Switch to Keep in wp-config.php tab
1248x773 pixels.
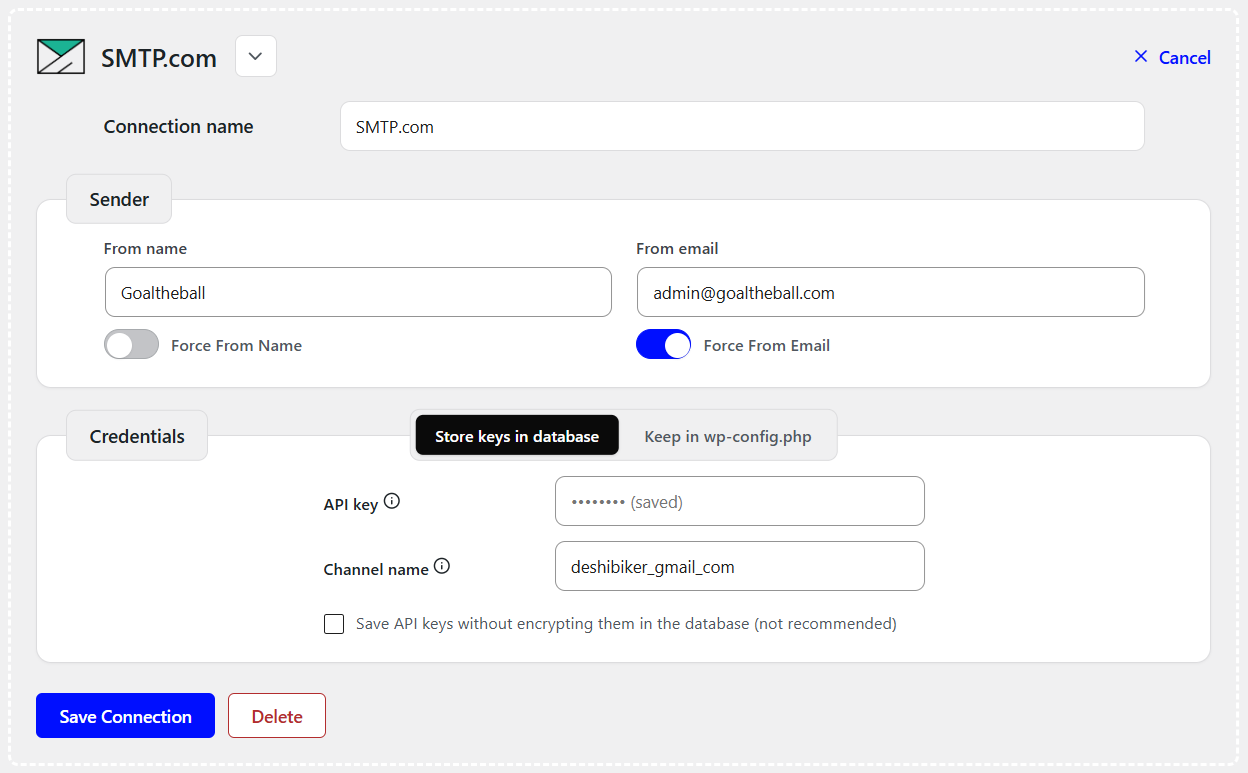click(x=728, y=436)
